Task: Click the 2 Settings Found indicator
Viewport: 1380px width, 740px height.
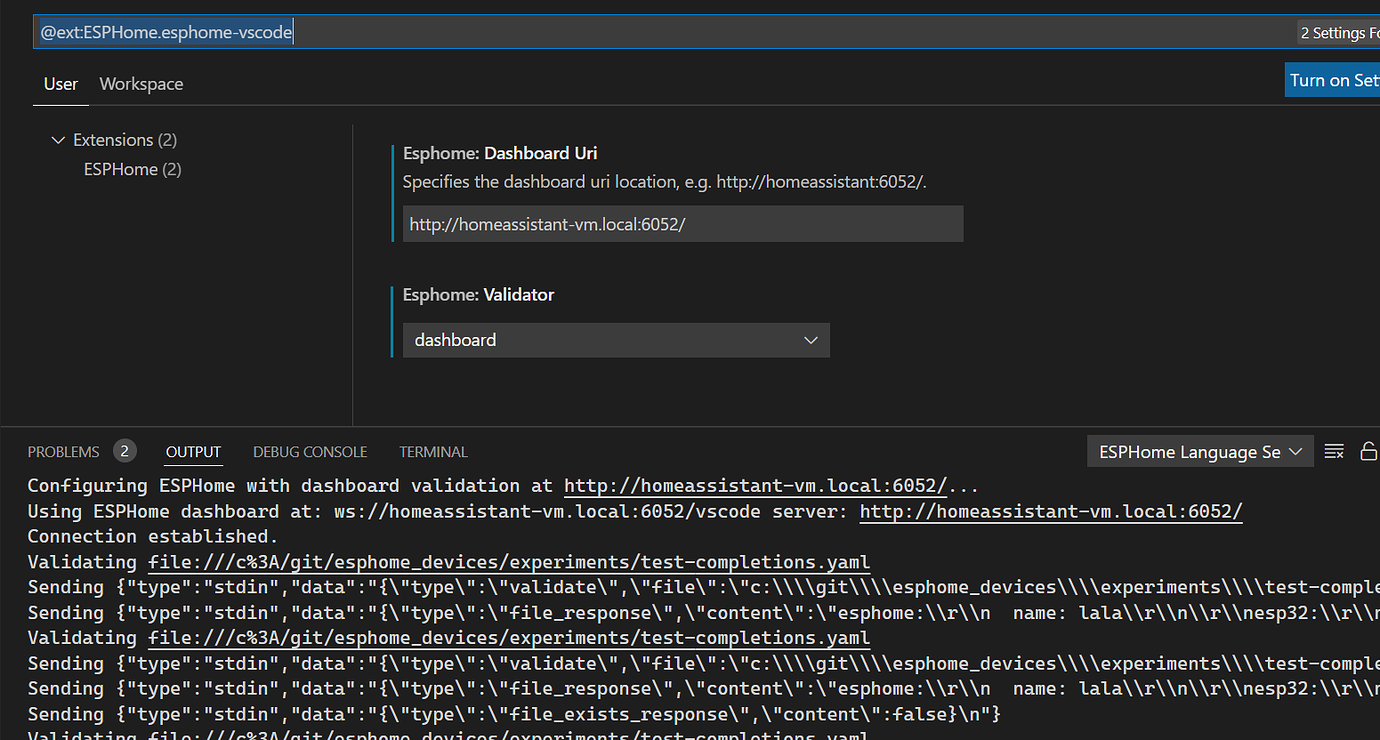Action: pos(1338,31)
